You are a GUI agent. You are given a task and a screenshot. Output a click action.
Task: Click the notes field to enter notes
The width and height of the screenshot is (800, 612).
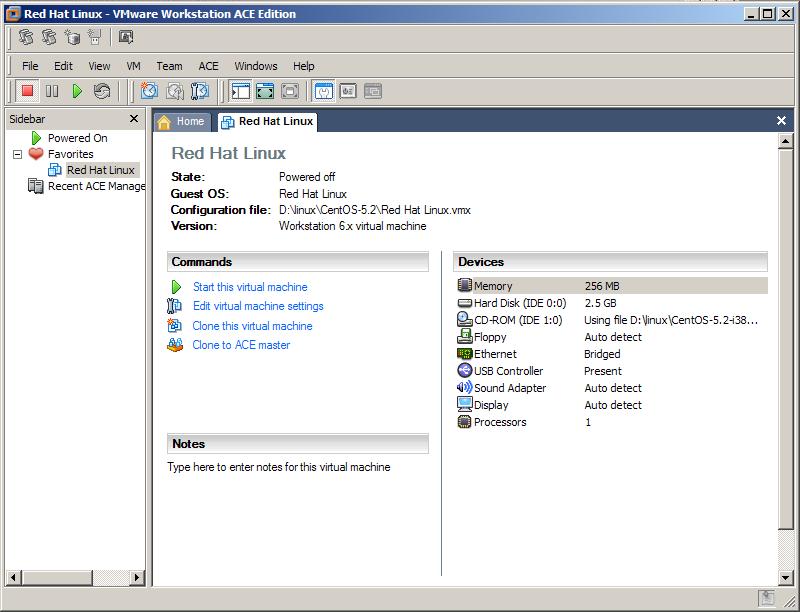[x=279, y=467]
